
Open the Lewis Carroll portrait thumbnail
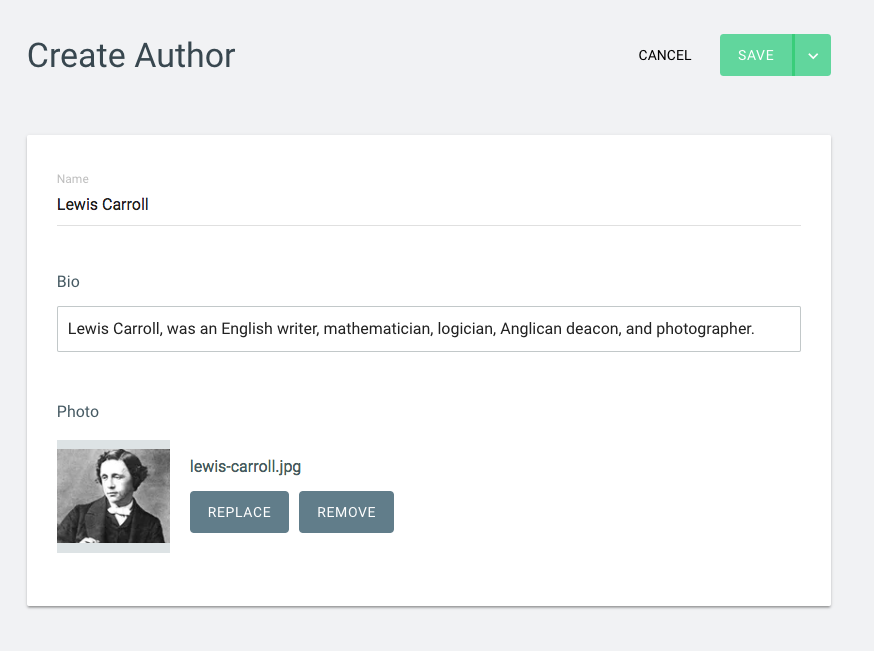click(113, 496)
